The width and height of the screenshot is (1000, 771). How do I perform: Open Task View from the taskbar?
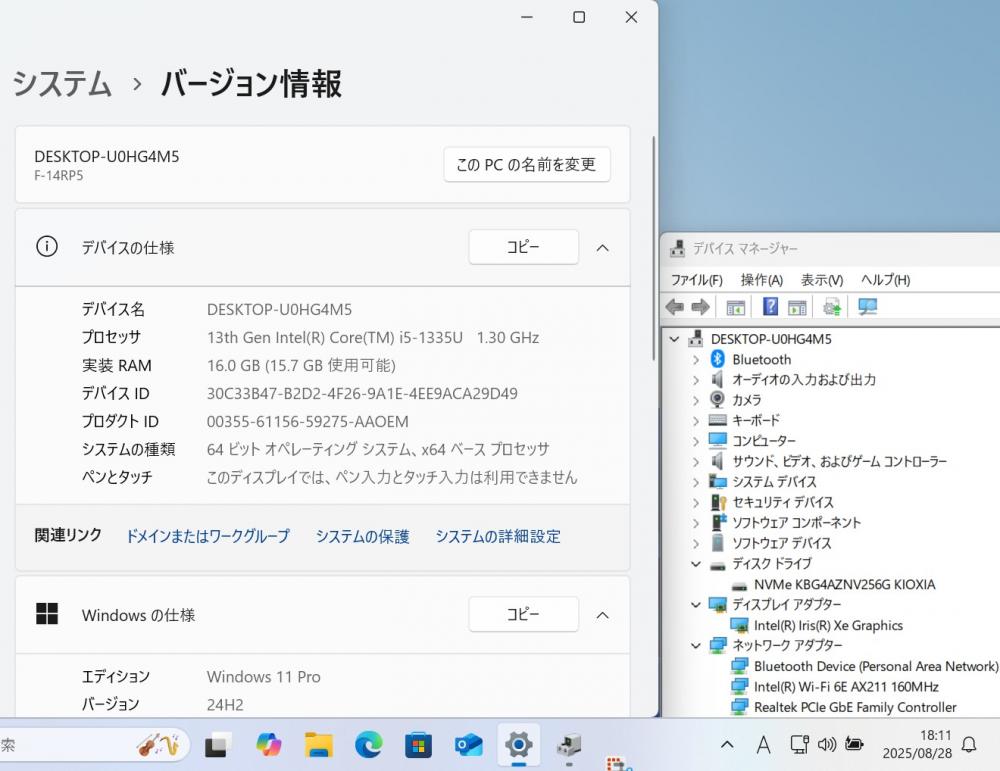click(217, 745)
